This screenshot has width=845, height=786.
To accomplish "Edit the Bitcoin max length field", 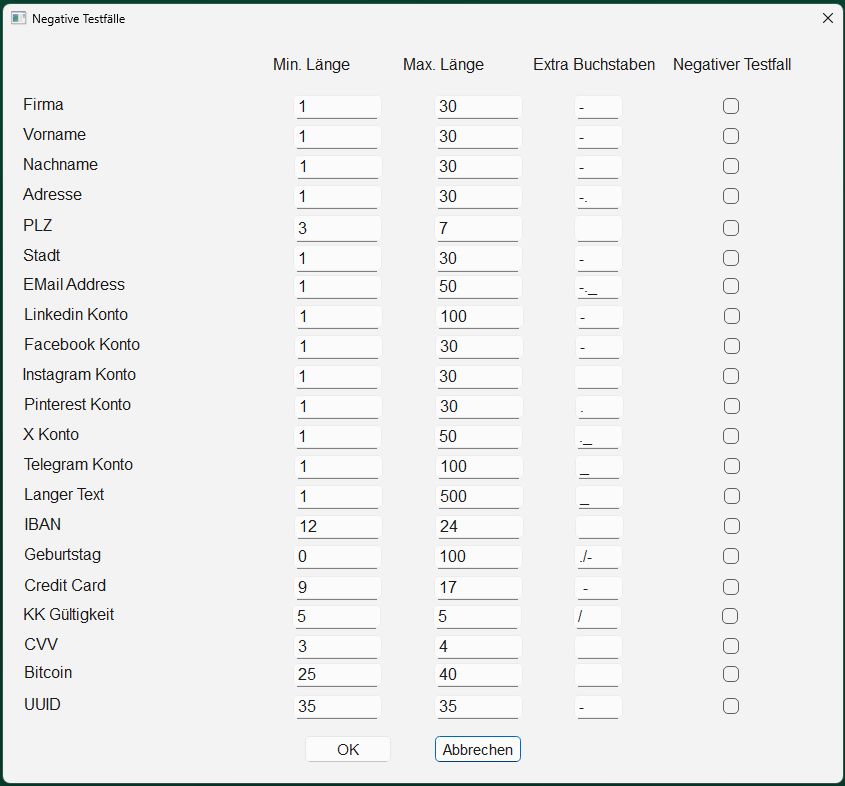I will click(x=478, y=675).
